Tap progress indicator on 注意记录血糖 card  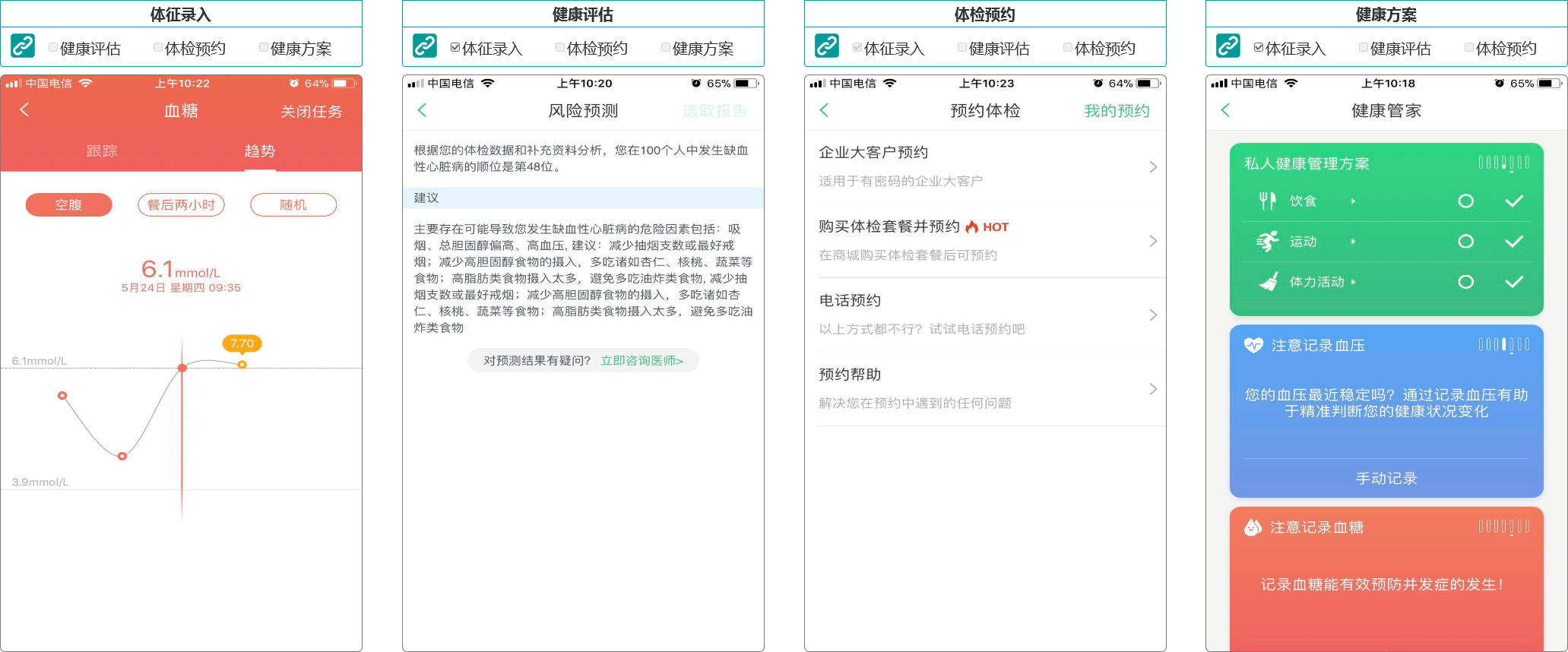[1504, 527]
